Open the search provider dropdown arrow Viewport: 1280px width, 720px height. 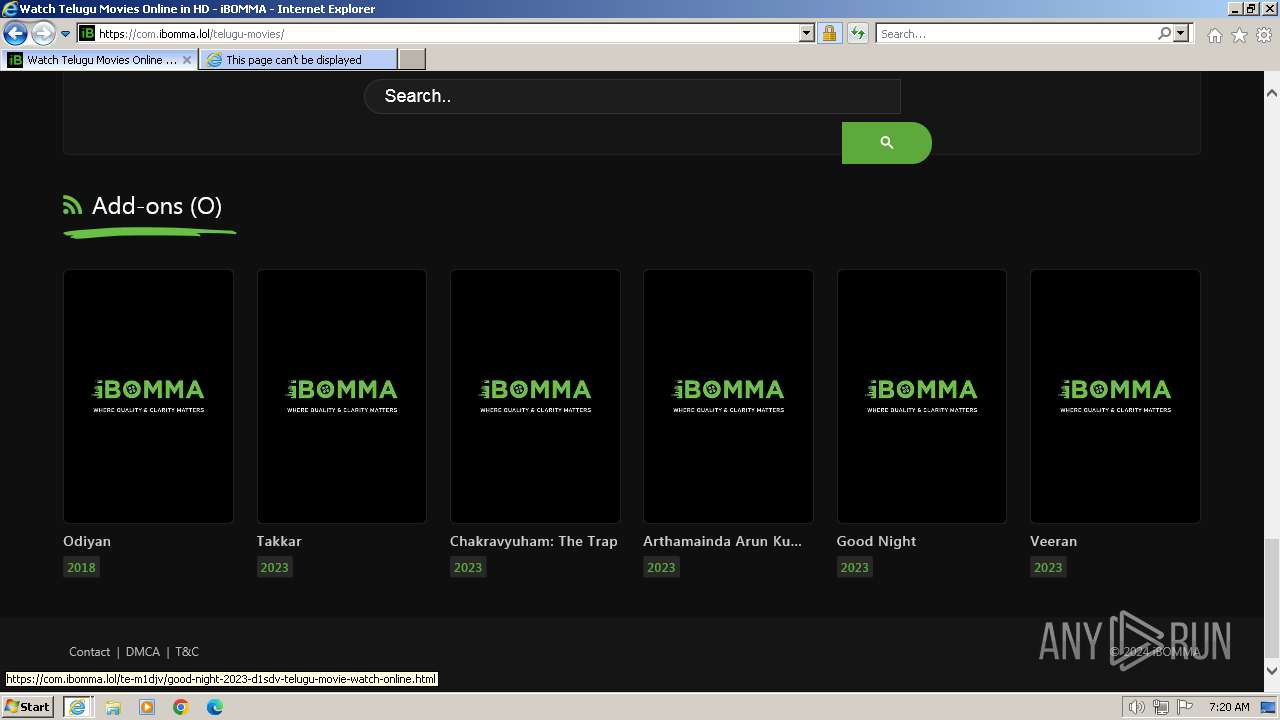pyautogui.click(x=1181, y=34)
